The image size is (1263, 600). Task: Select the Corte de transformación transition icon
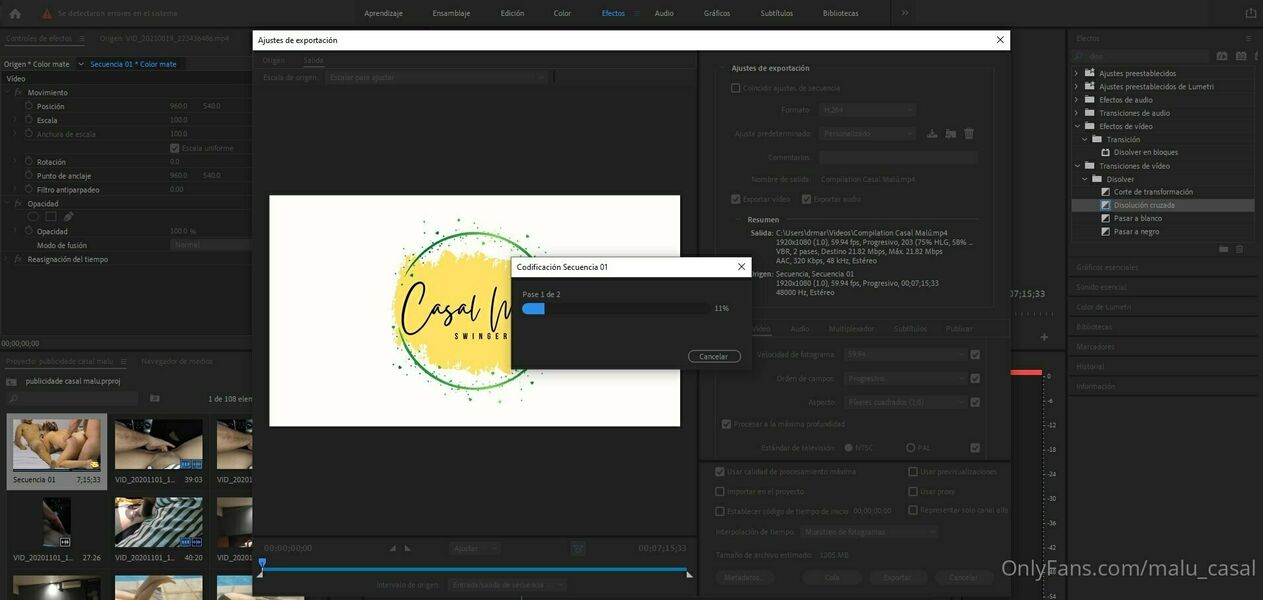1106,192
